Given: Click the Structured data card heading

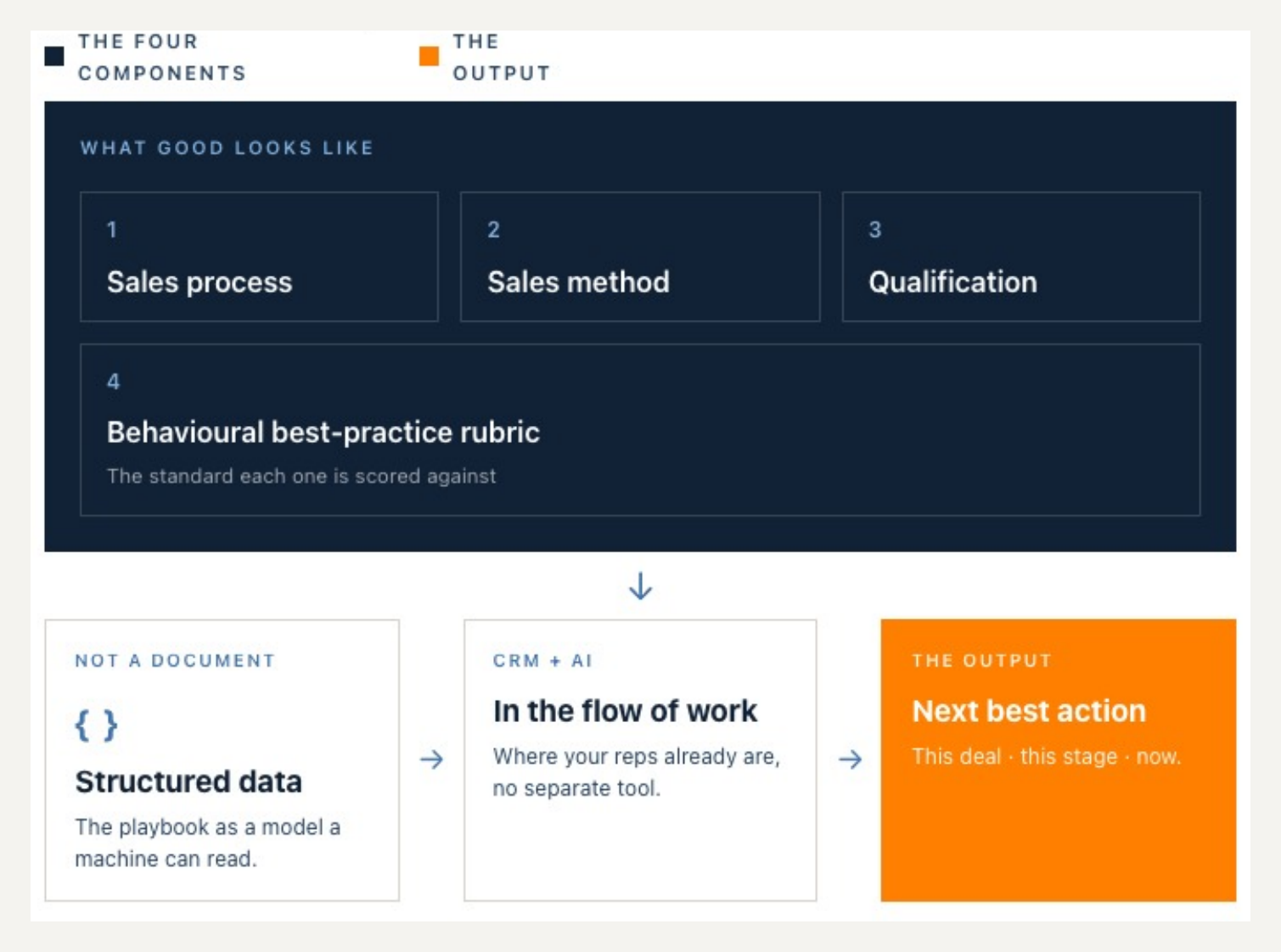Looking at the screenshot, I should 188,781.
